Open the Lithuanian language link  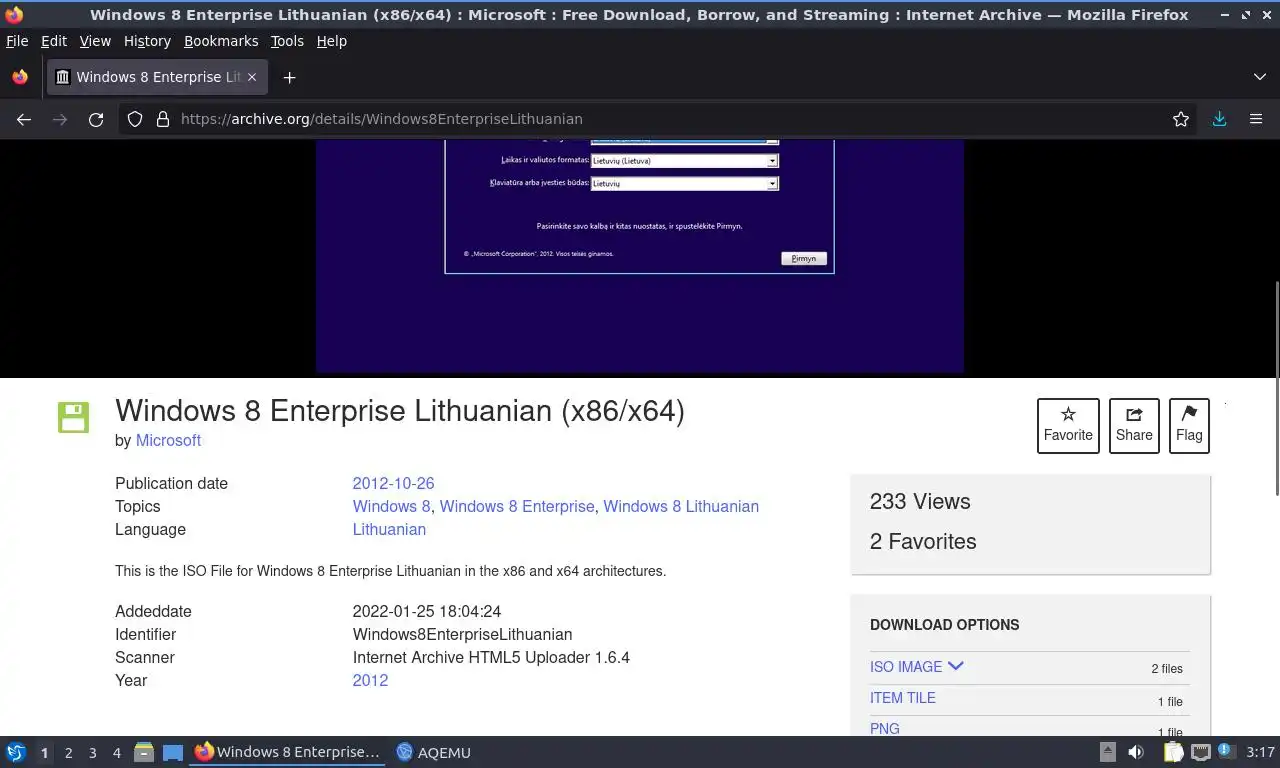tap(389, 529)
